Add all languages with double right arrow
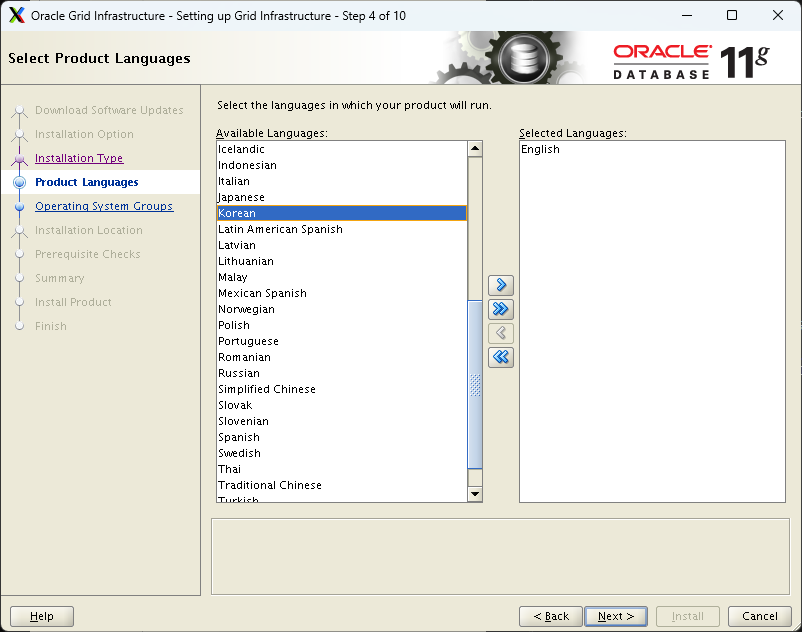 click(501, 309)
